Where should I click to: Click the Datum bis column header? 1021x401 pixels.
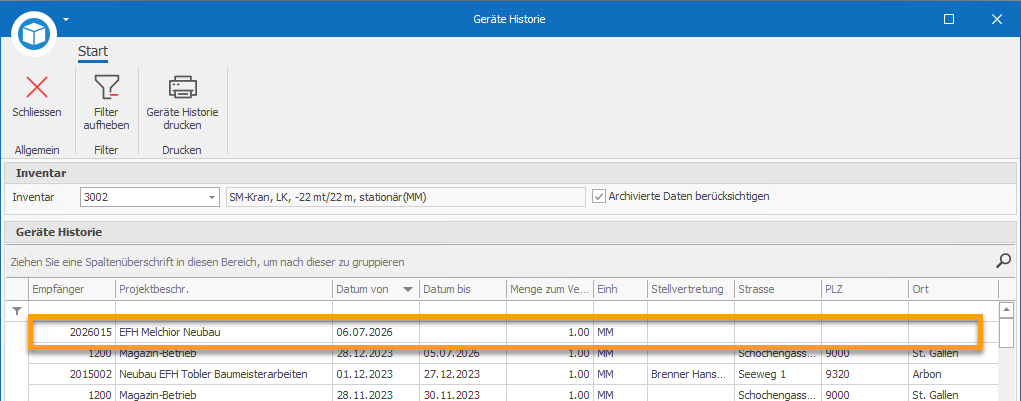(462, 289)
